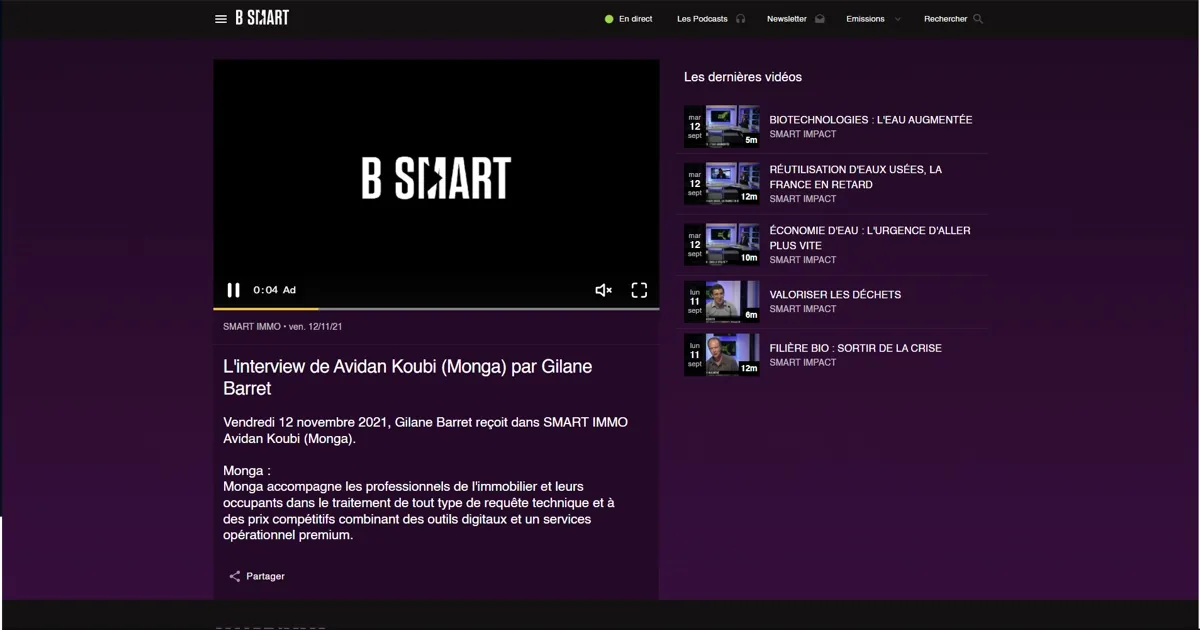Open BIOTECHNOLOGIES : L'EAU AUGMENTÉE video
The width and height of the screenshot is (1200, 630).
point(871,120)
